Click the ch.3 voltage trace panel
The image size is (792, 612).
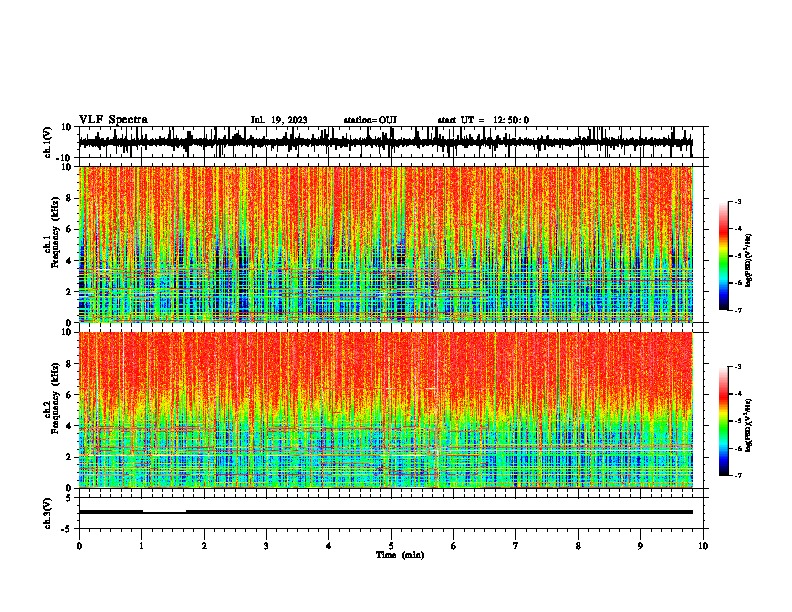tap(393, 513)
